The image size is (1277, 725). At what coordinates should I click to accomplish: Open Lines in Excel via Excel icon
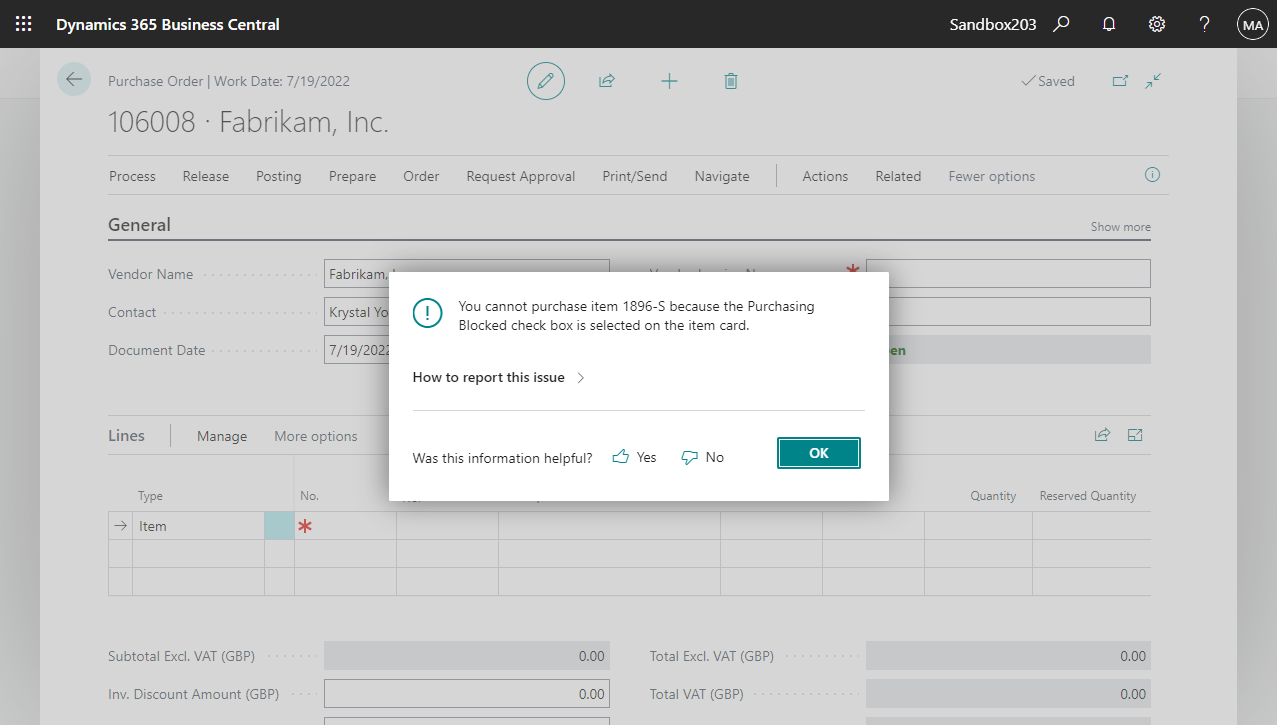[x=1134, y=435]
